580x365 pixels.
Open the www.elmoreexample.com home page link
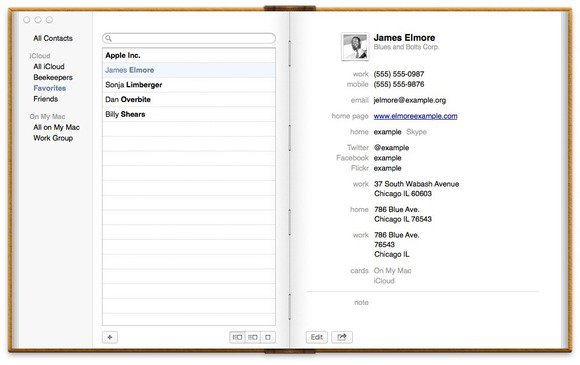click(x=415, y=116)
